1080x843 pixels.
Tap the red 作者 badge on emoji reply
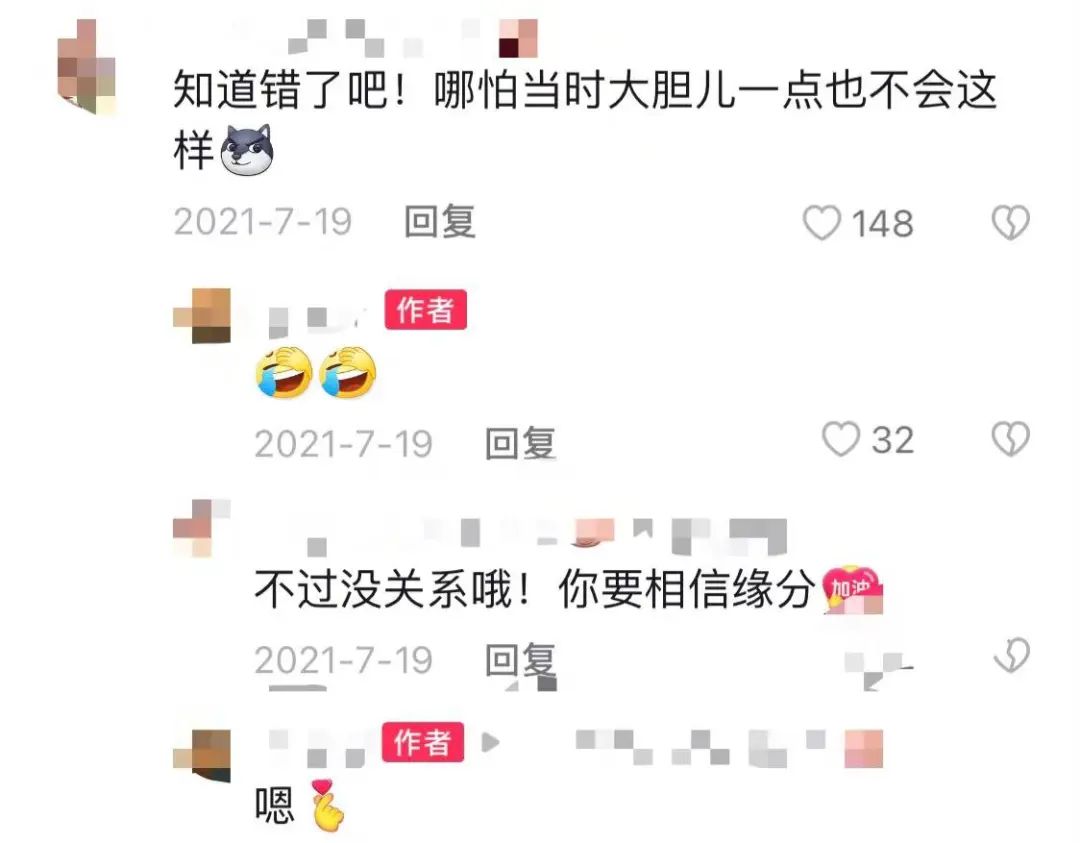click(x=426, y=309)
